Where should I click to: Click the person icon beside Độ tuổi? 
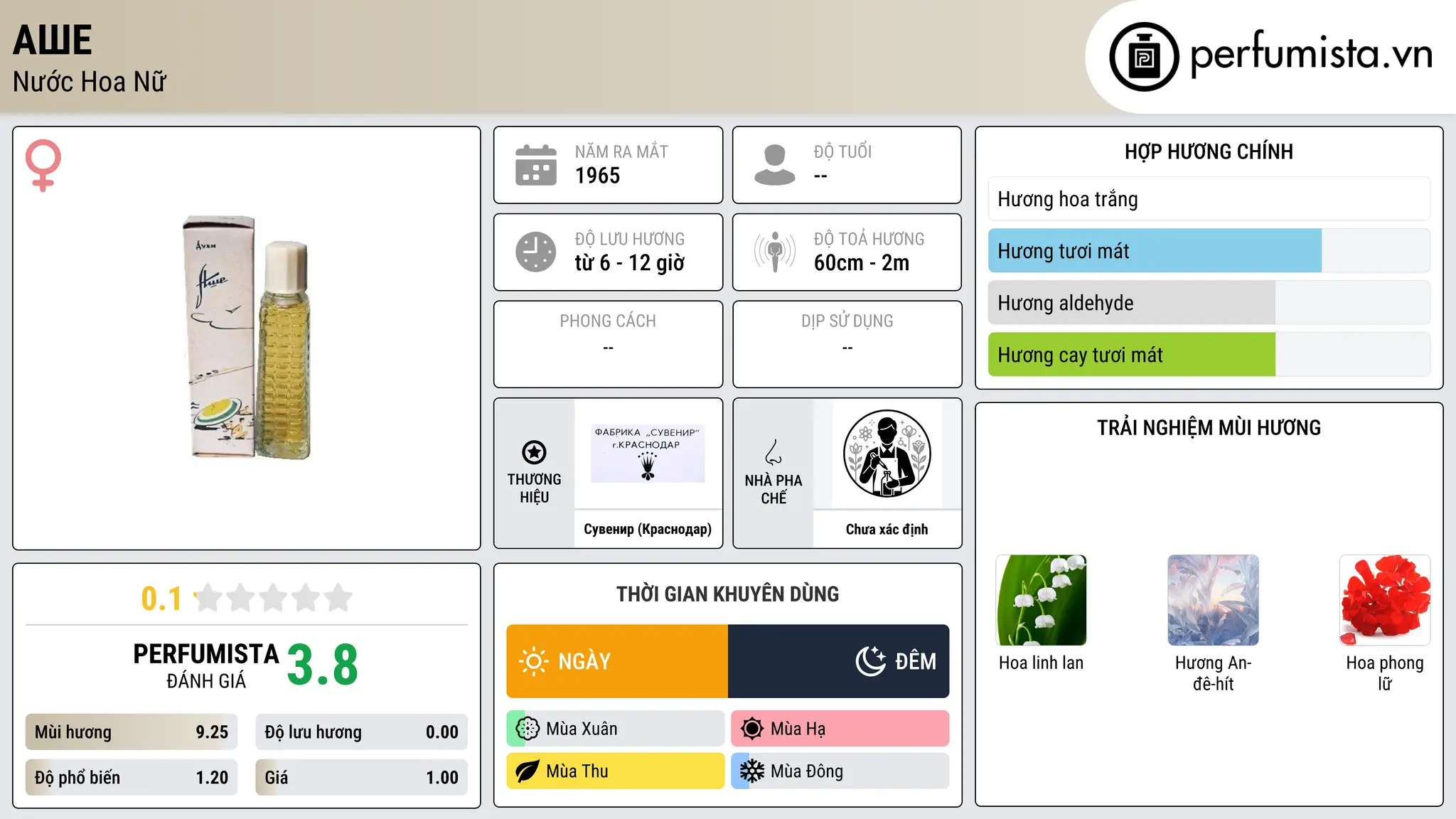coord(775,165)
